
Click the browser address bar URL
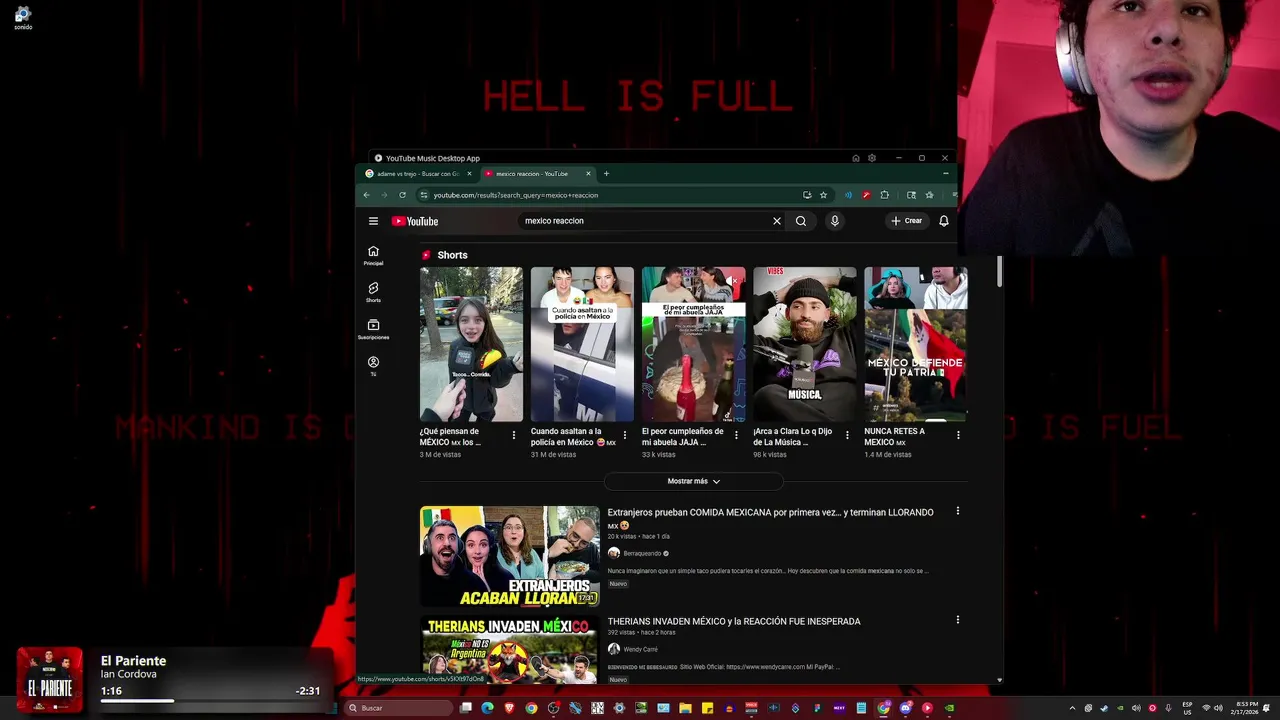(x=515, y=195)
